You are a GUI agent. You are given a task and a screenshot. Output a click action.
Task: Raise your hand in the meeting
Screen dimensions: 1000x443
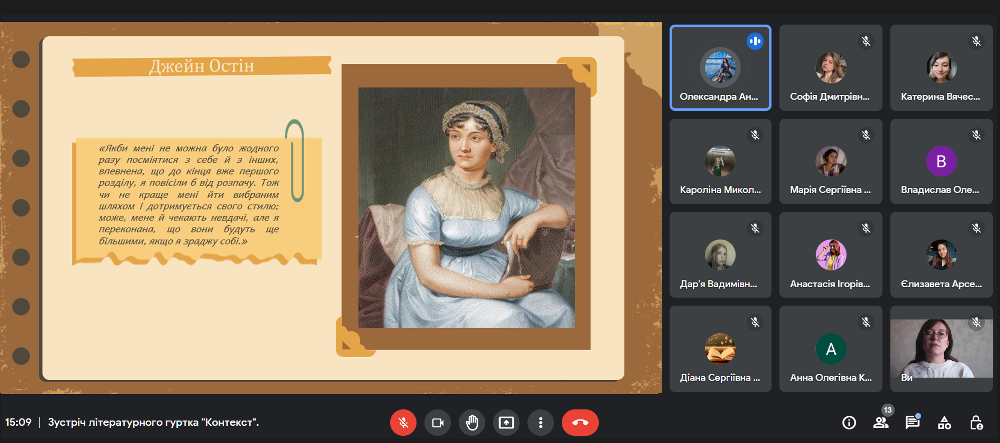tap(472, 422)
